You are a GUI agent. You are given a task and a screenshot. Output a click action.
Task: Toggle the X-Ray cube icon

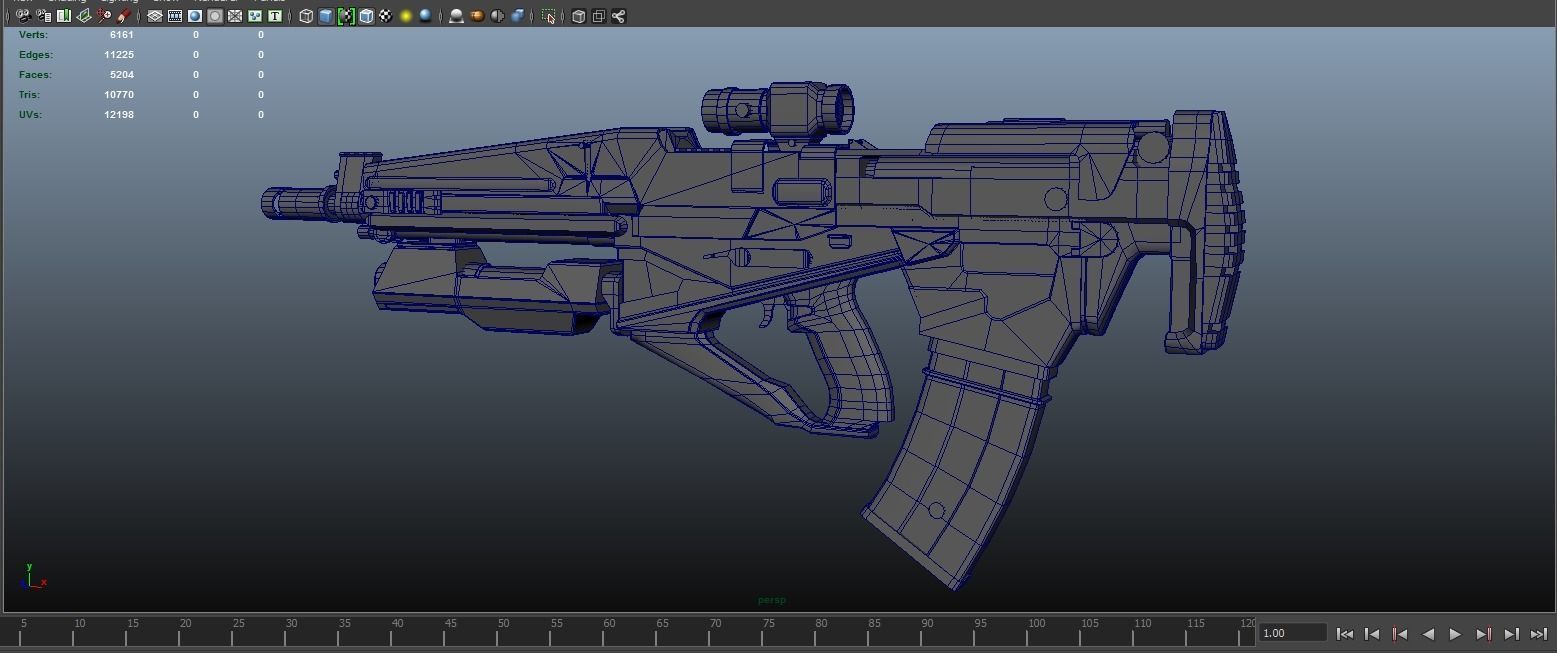pos(579,16)
